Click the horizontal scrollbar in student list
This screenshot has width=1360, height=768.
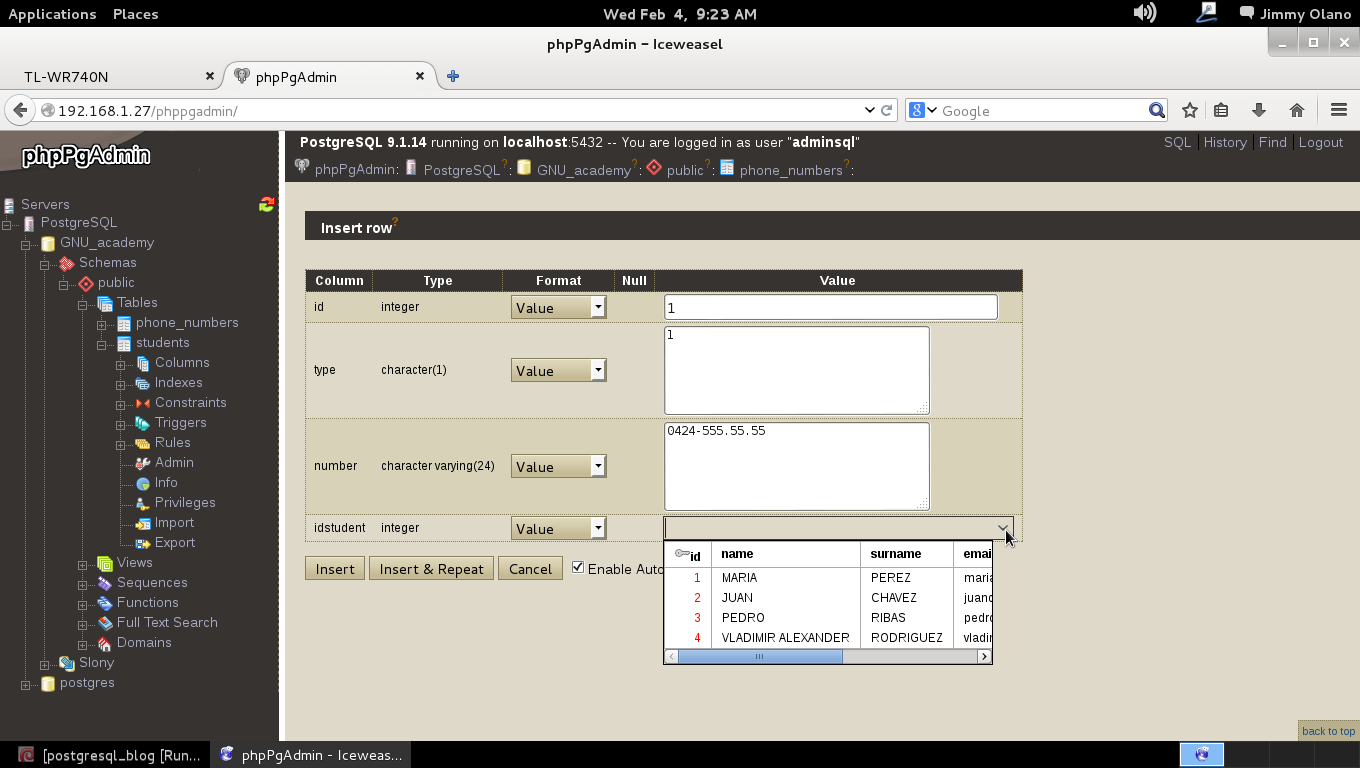pos(760,656)
